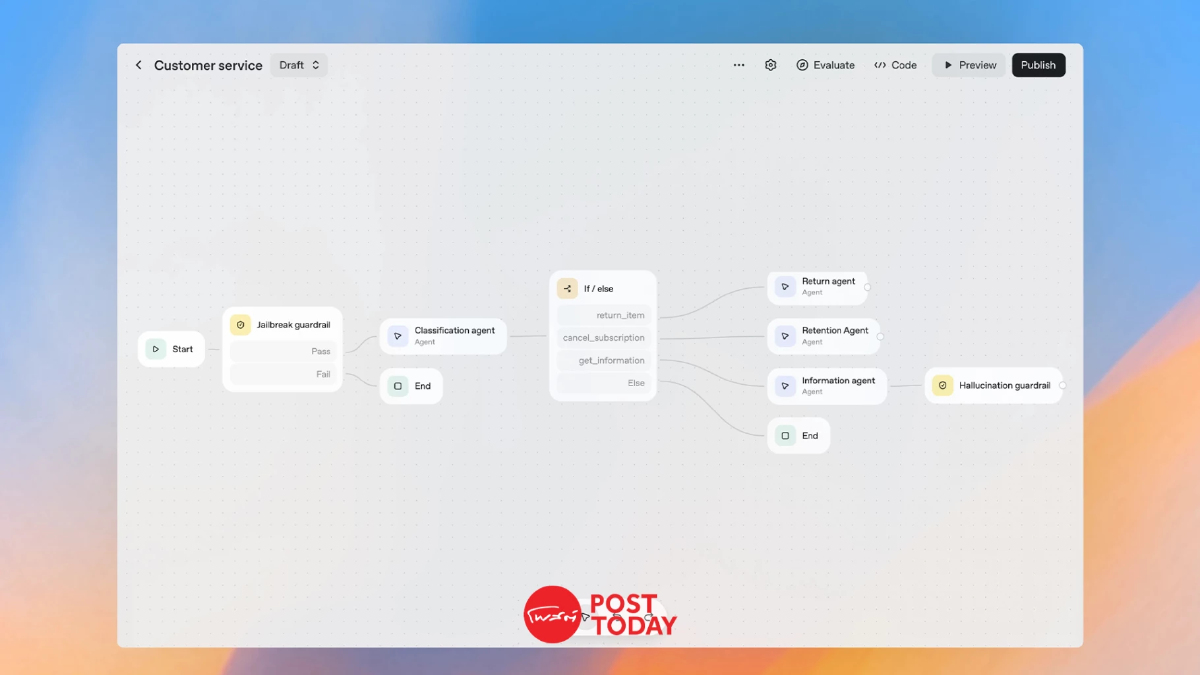The height and width of the screenshot is (675, 1200).
Task: Open the Code view
Action: (895, 65)
